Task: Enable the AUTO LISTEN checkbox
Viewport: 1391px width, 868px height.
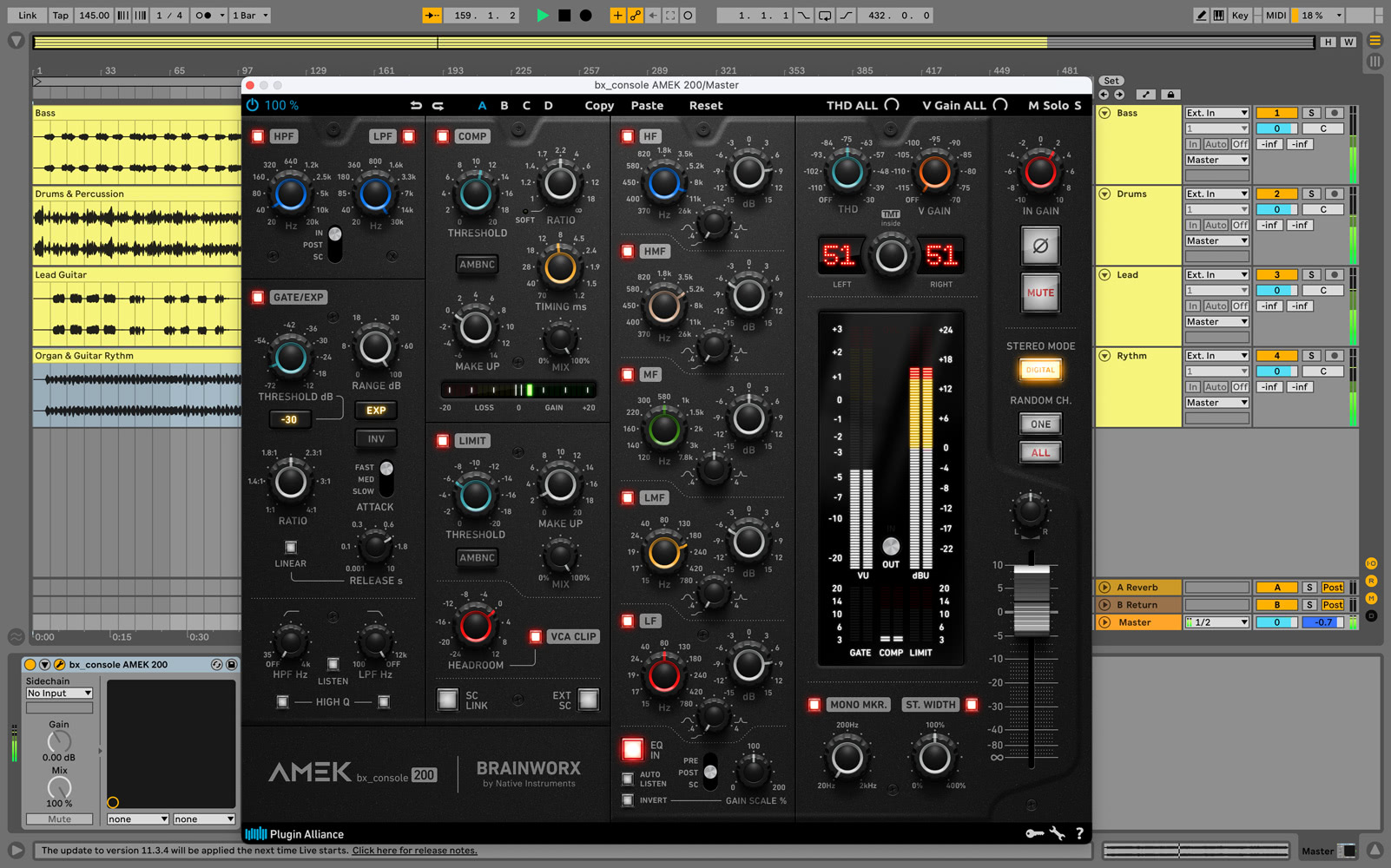Action: pos(628,779)
